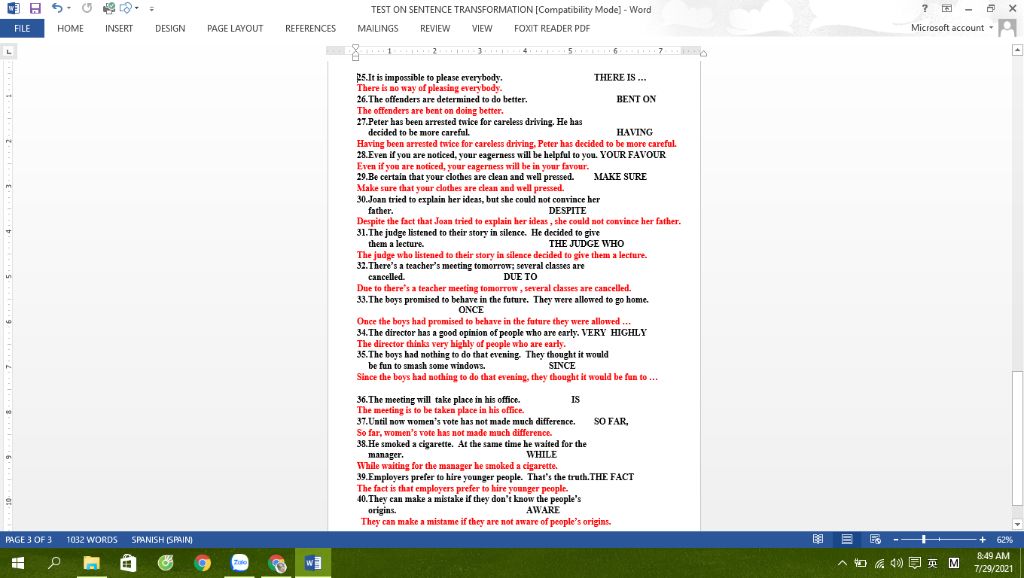Open the Windows Start menu

coord(18,563)
